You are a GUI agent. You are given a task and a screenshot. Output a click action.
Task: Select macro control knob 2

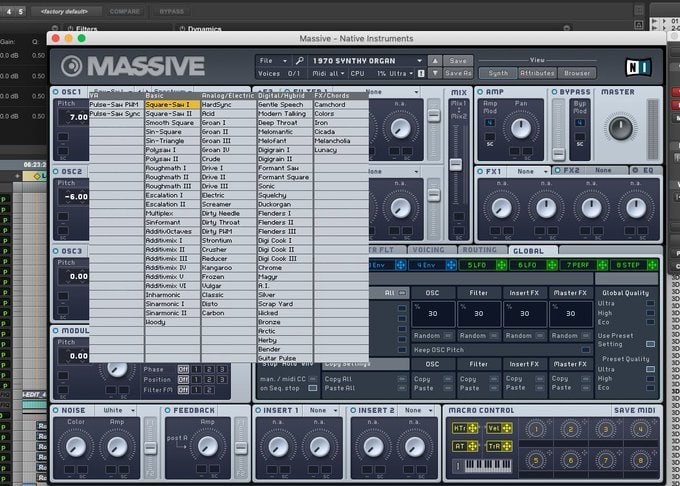click(570, 429)
